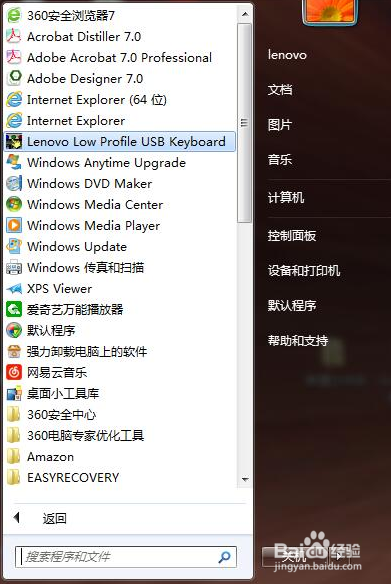Open 360安全浏览器7 icon
The image size is (391, 584).
pos(14,15)
